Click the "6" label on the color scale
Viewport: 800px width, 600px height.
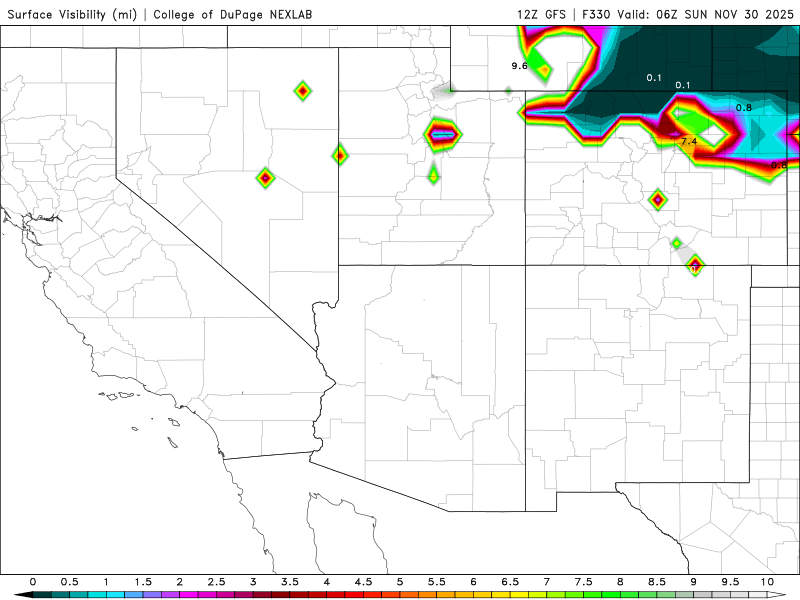473,582
